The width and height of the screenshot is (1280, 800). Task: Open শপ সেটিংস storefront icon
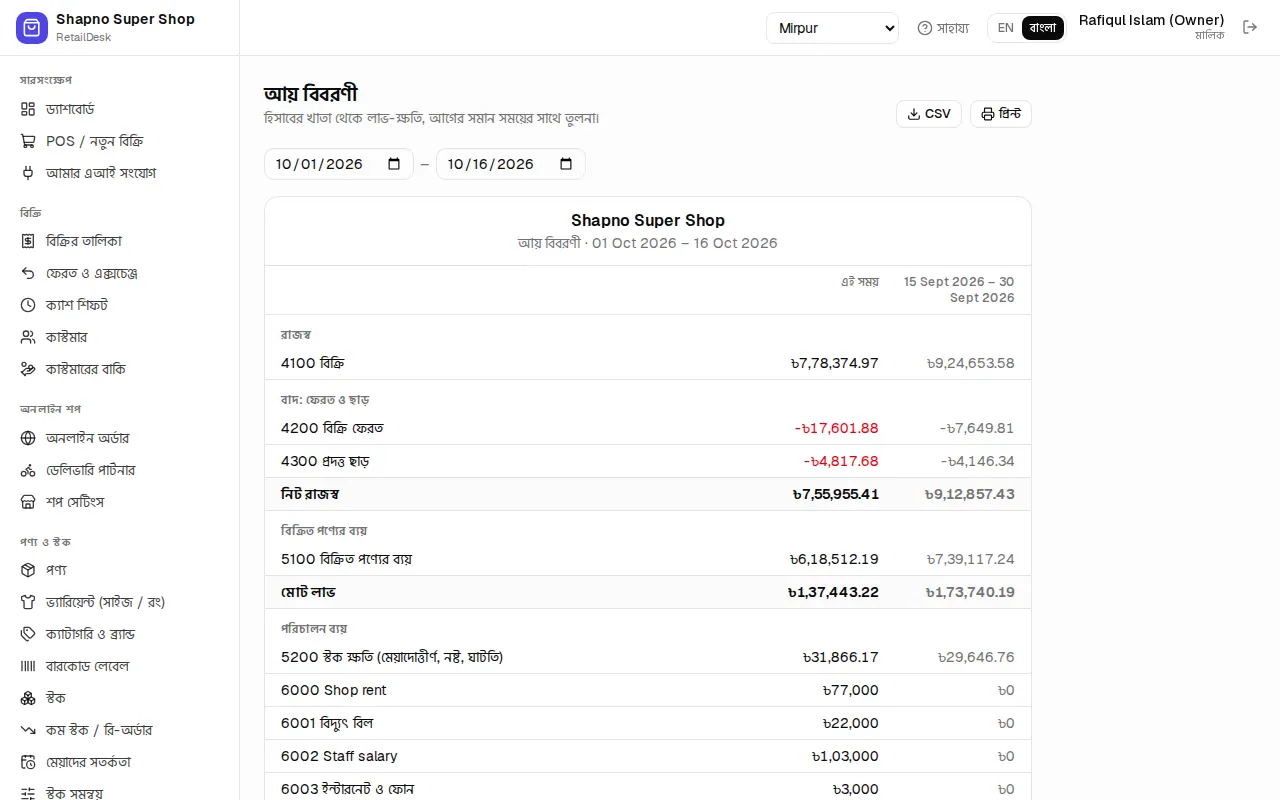[x=28, y=502]
